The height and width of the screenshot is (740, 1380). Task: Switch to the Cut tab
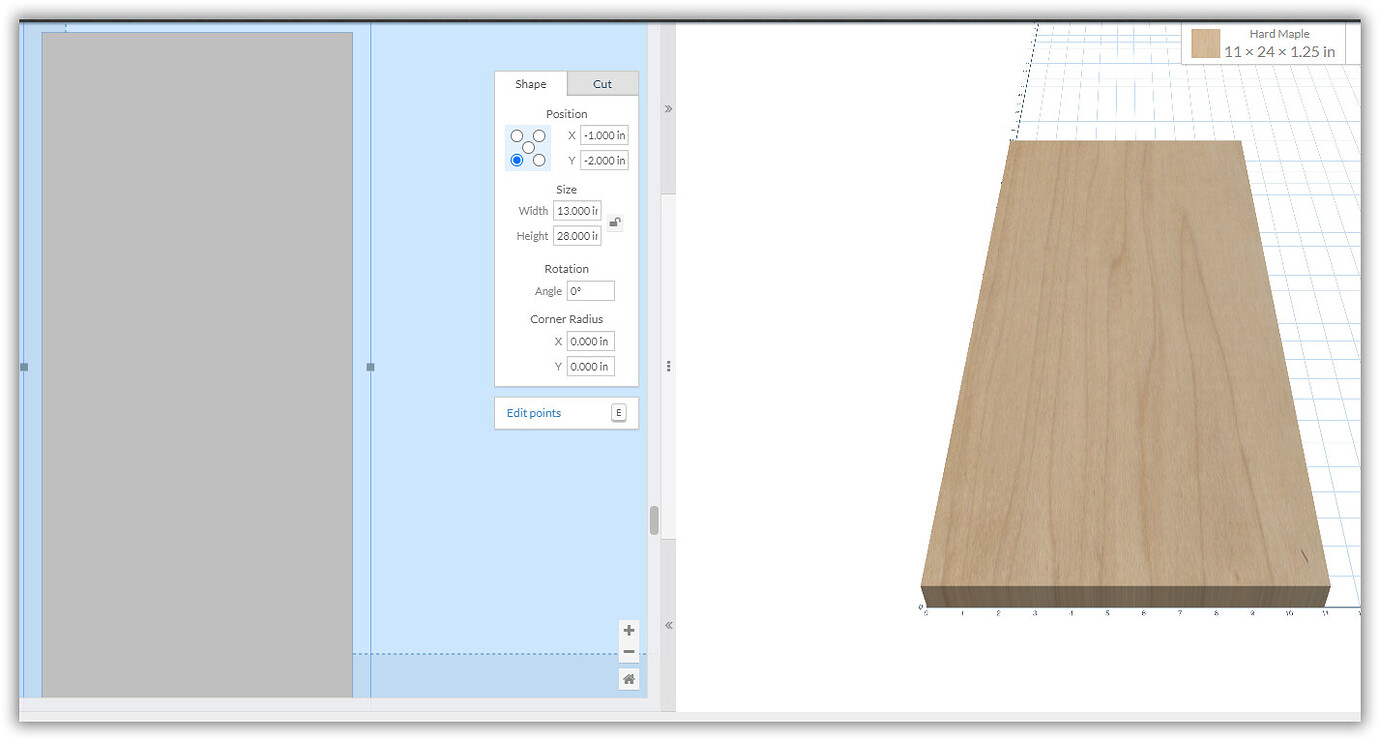click(x=602, y=84)
